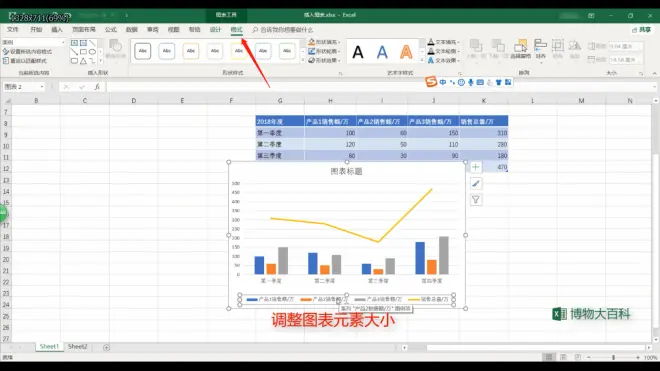Apply the black-outlined Abc shape style
The image size is (660, 371).
143,51
